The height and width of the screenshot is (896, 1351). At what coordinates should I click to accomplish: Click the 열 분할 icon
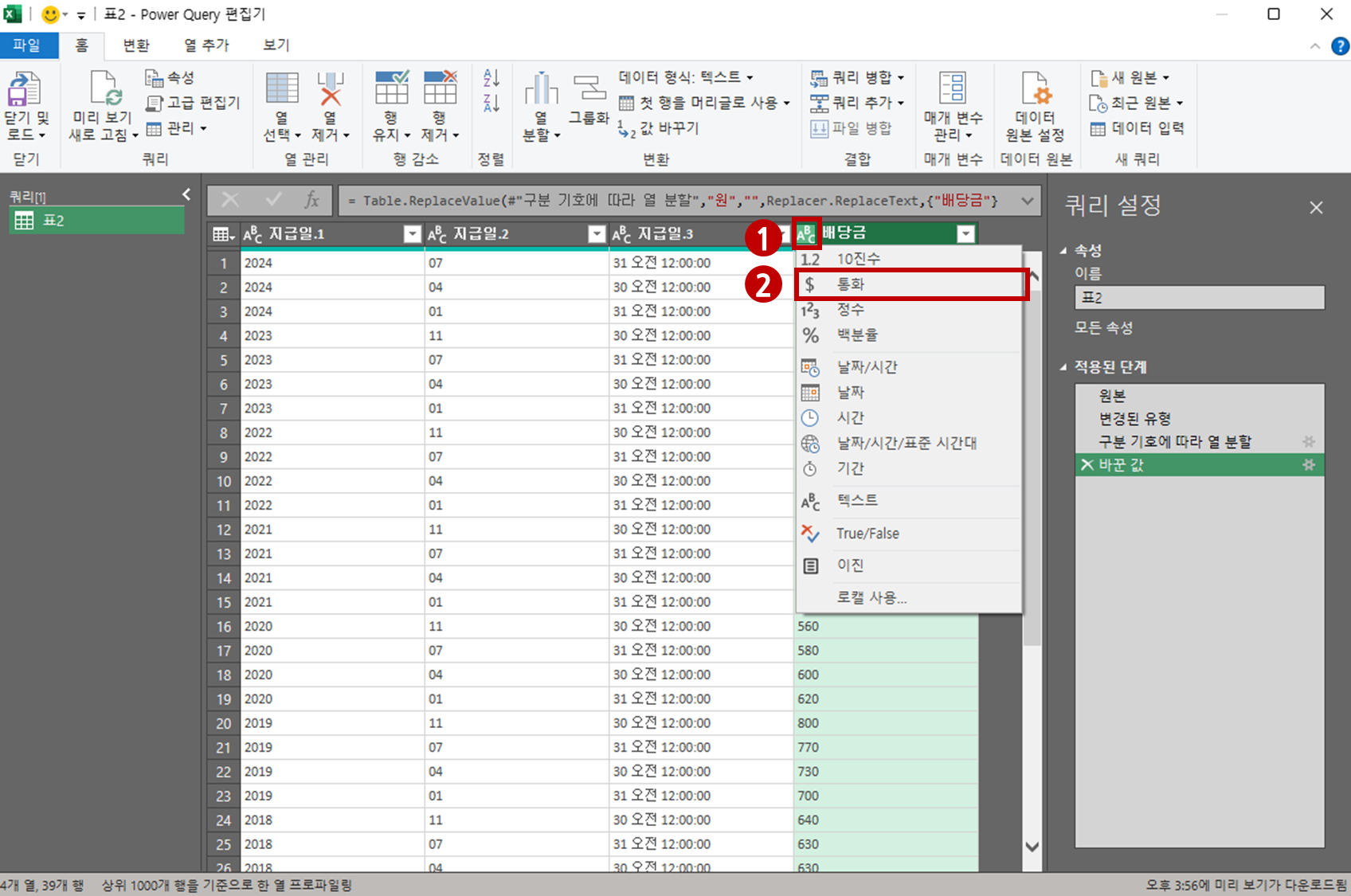coord(541,88)
